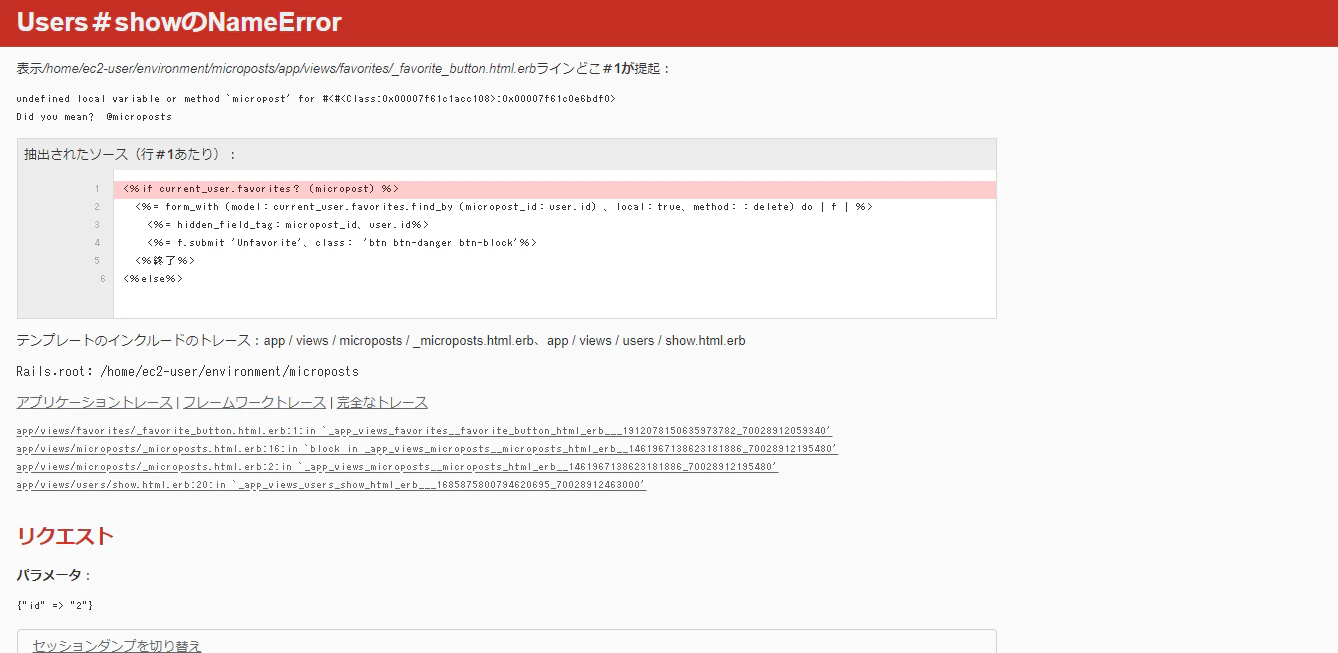The image size is (1338, 653).
Task: Click the error file path line at top
Action: pyautogui.click(x=344, y=68)
